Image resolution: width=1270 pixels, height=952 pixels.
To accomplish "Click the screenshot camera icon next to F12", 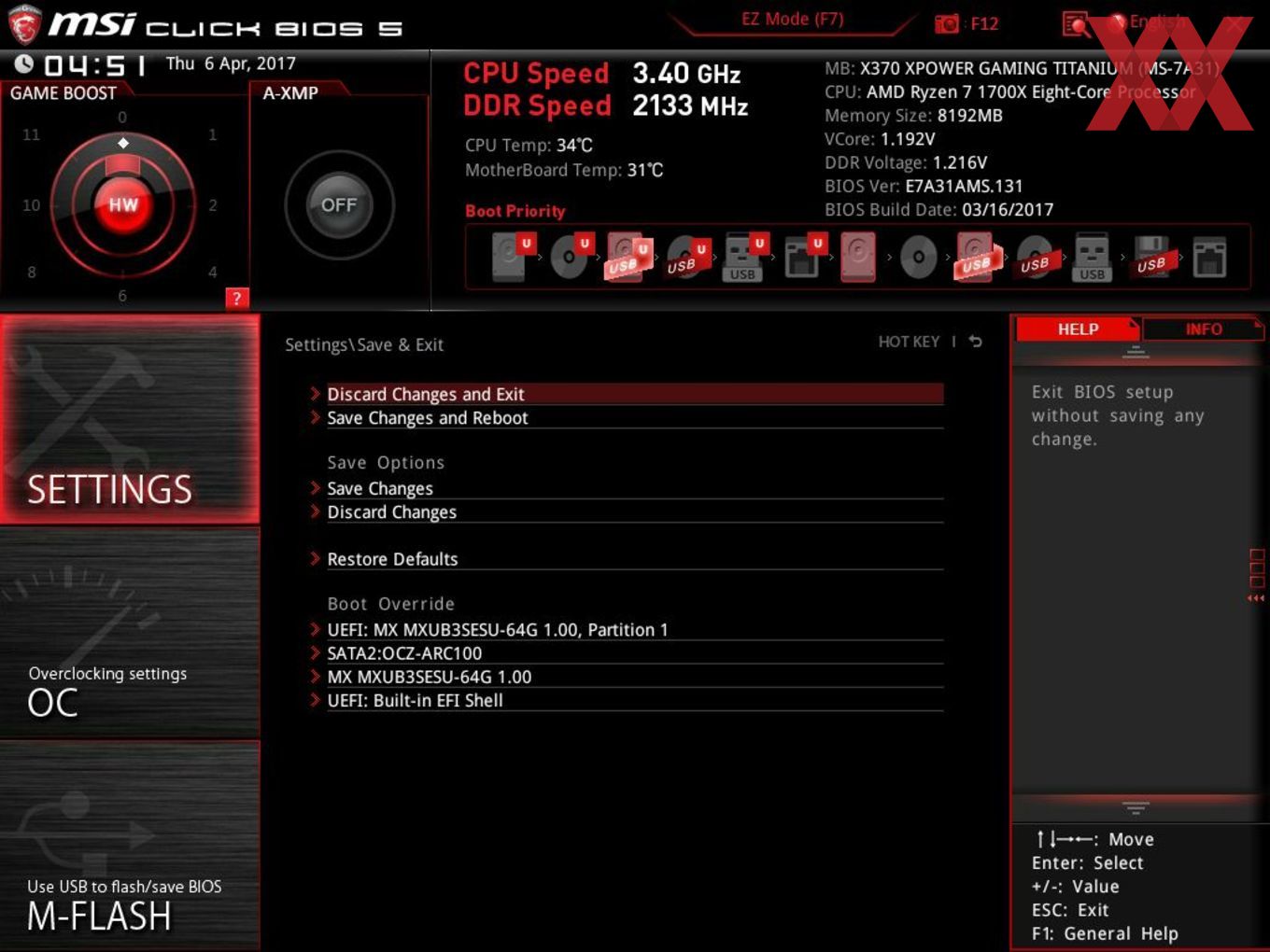I will (x=946, y=23).
